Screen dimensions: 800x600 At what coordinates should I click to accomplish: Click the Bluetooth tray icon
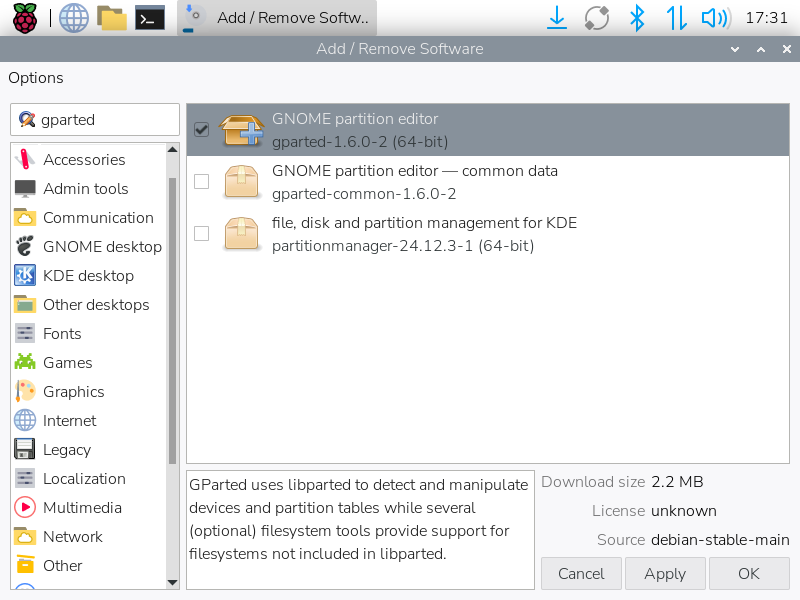[x=636, y=17]
